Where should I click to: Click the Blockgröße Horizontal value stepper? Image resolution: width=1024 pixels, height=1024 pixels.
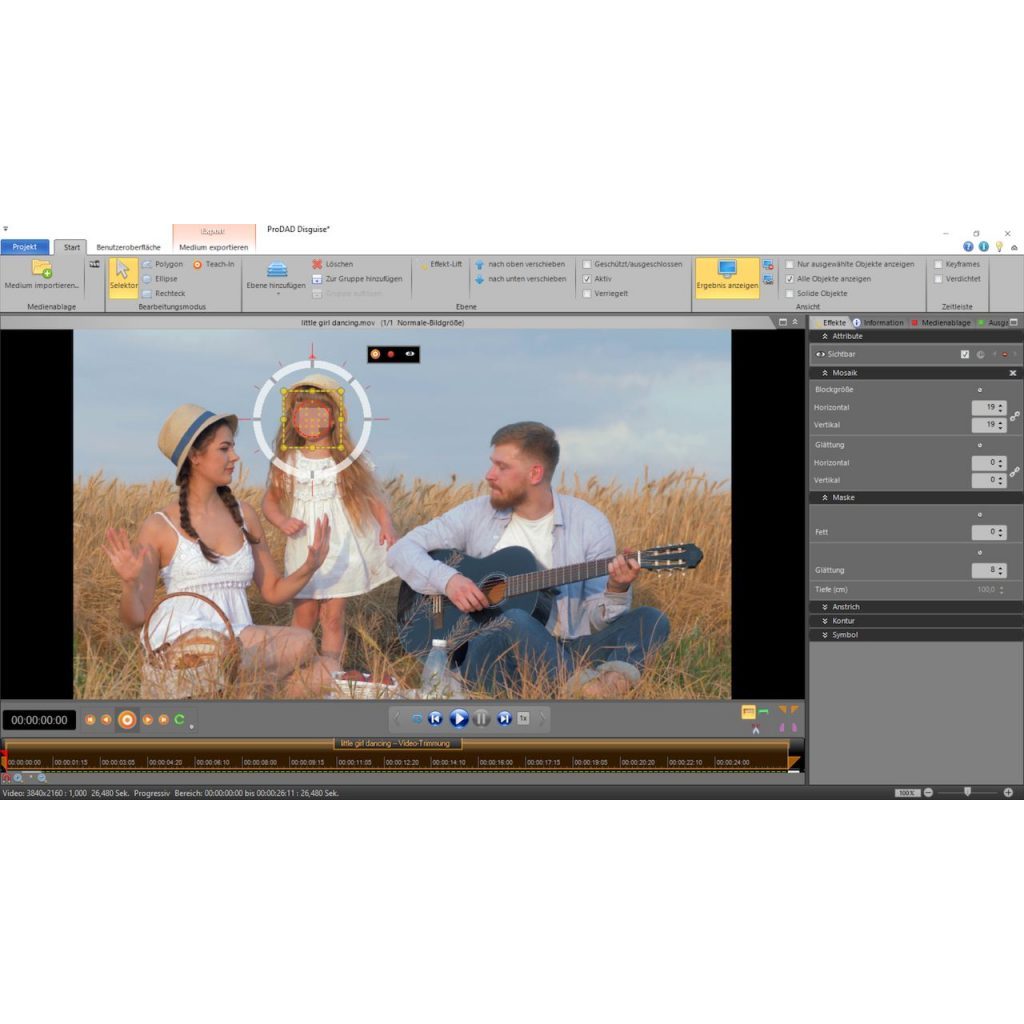pos(1000,408)
